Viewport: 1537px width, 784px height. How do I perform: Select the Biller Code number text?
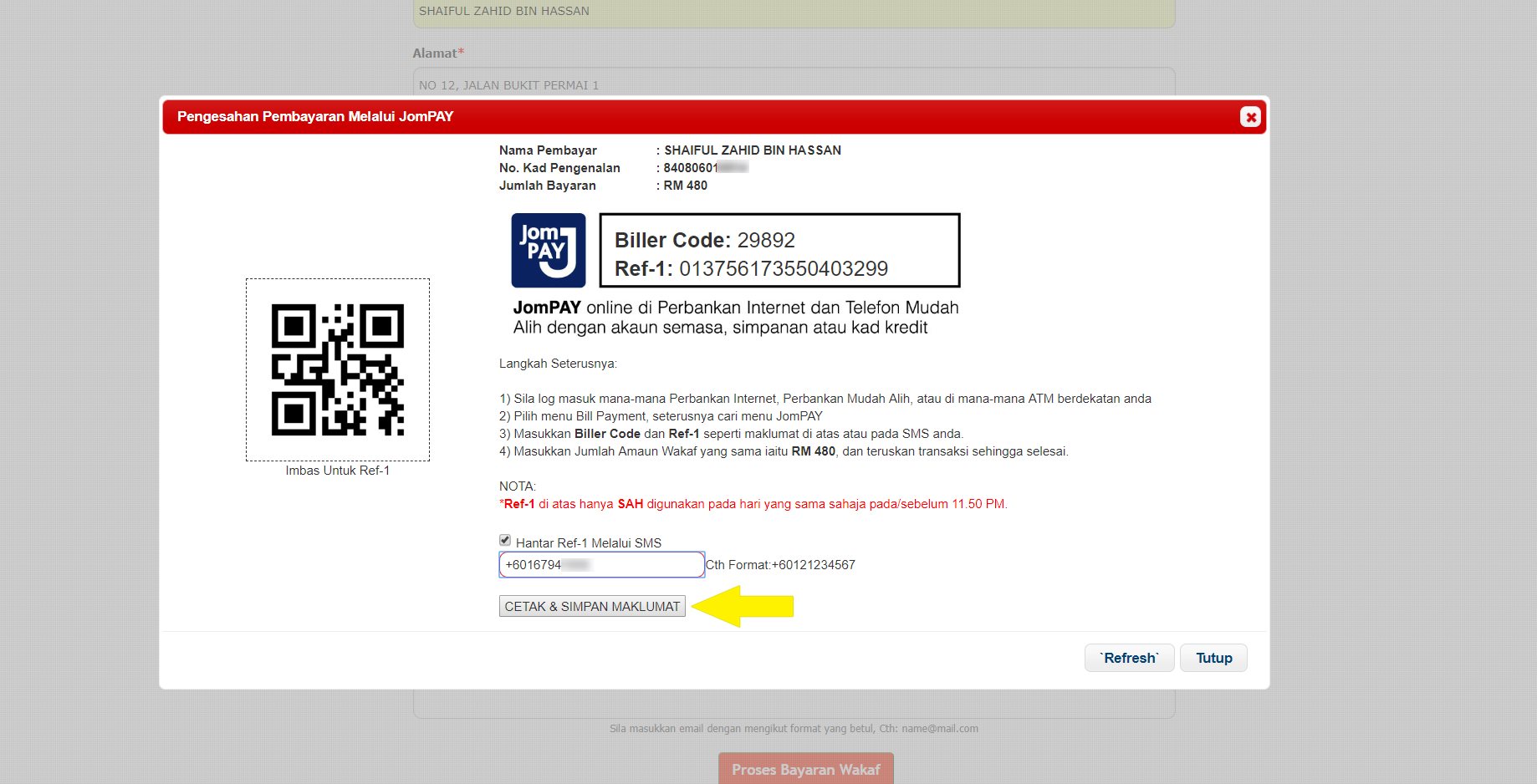point(765,241)
